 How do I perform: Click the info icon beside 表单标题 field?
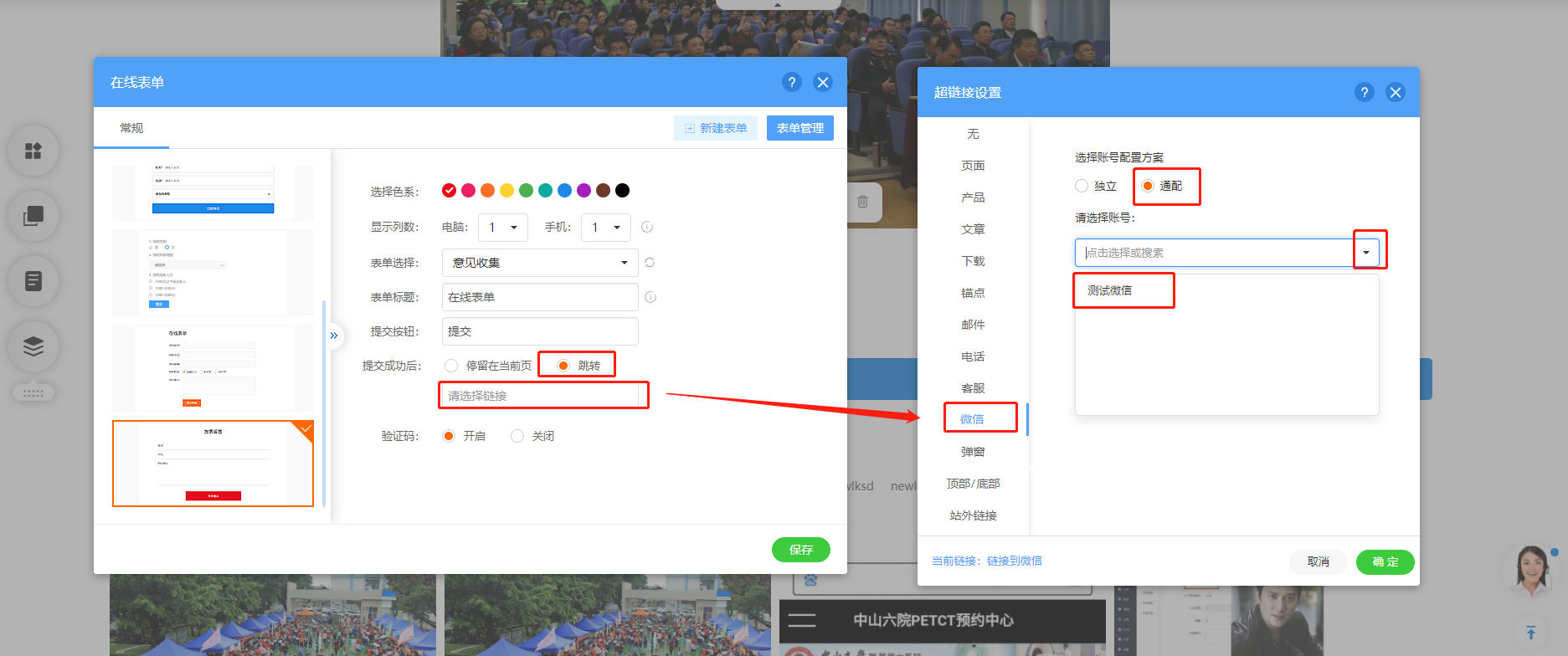click(x=650, y=297)
